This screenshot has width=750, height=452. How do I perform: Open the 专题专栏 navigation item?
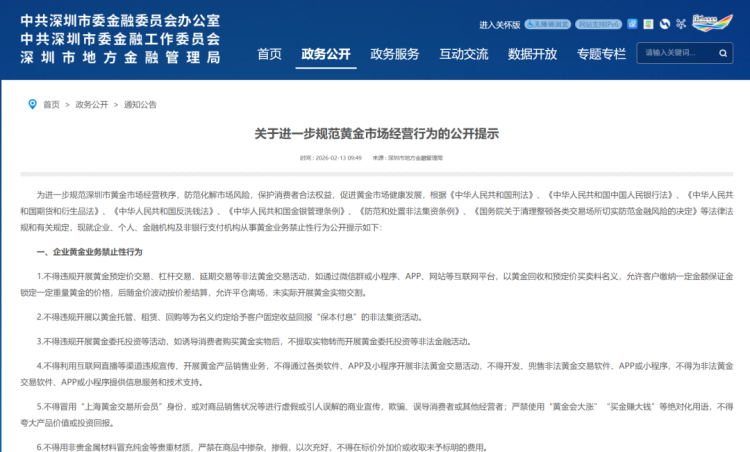601,54
